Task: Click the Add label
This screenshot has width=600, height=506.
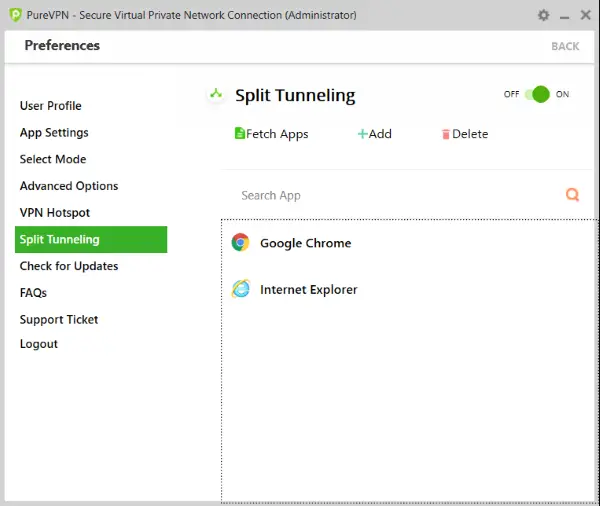Action: (380, 134)
